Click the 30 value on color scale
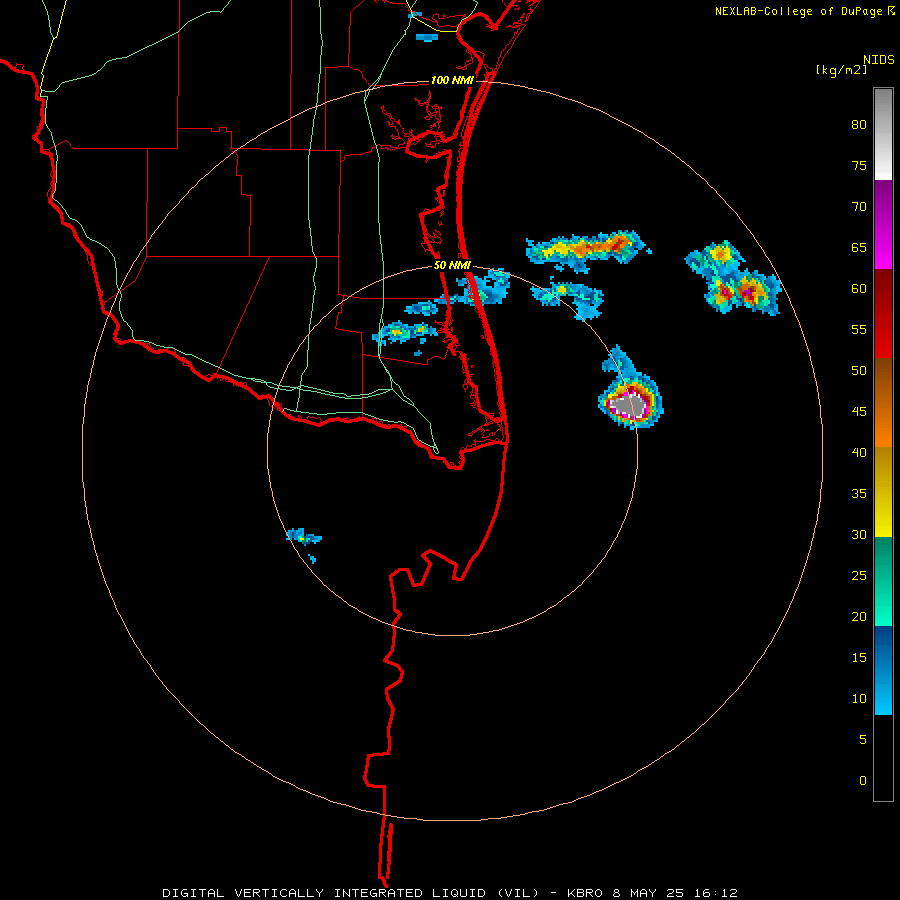Screen dimensions: 900x900 859,535
